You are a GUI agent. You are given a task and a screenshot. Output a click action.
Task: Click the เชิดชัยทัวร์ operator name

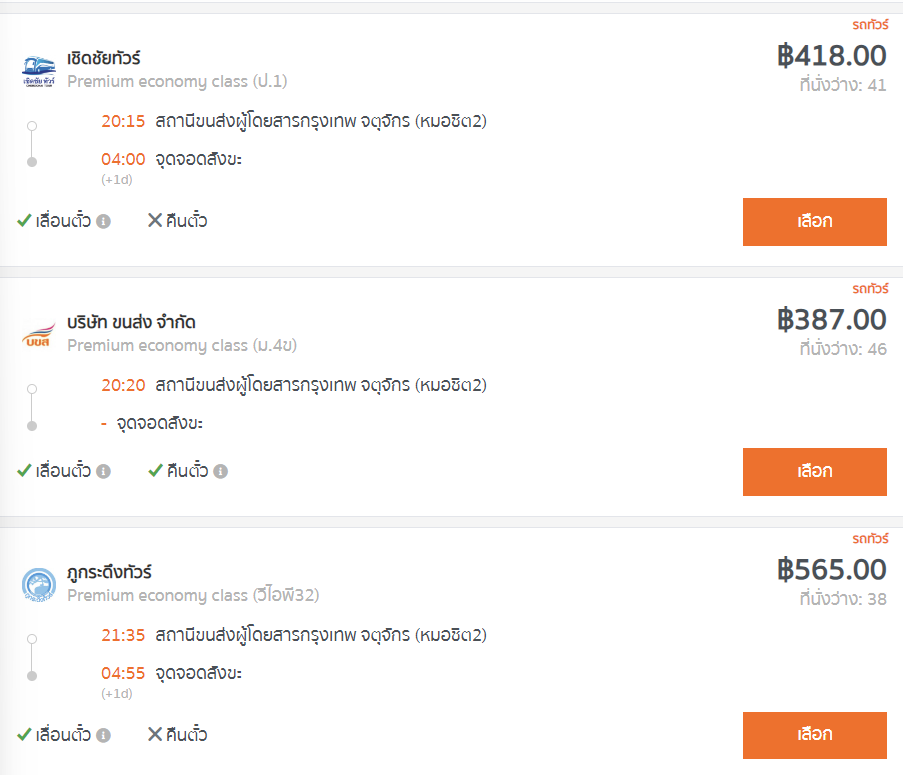pos(104,58)
